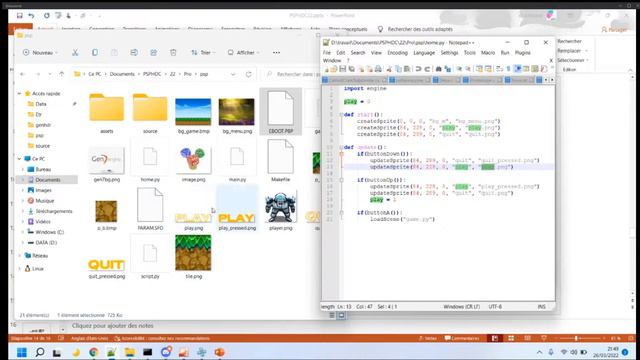Viewport: 640px width, 360px height.
Task: Click Rechercher in PowerPoint editing group
Action: (569, 41)
